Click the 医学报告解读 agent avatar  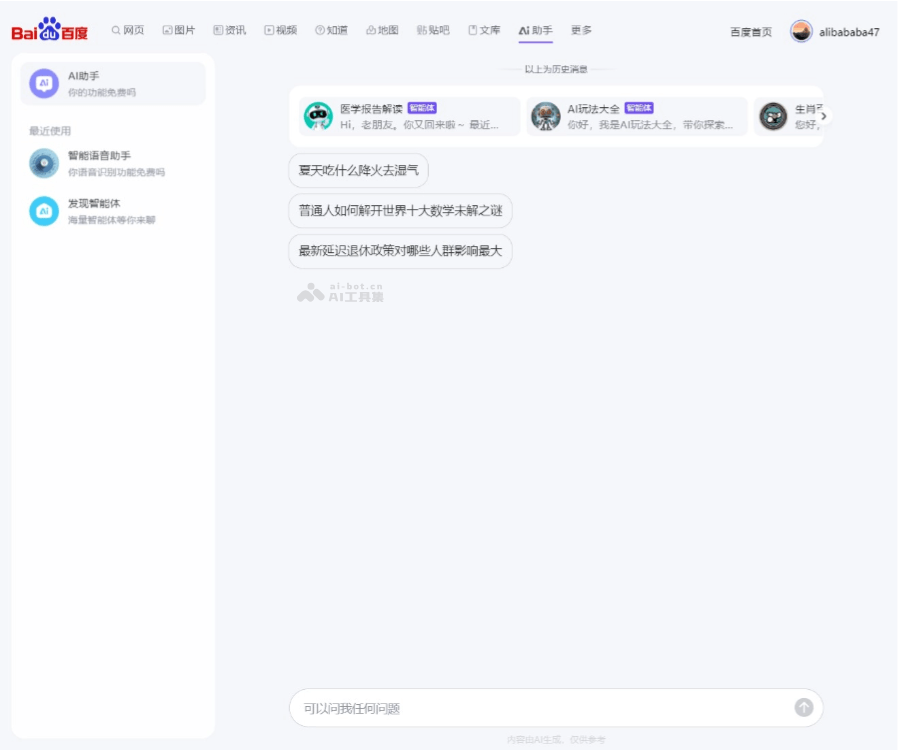point(320,115)
